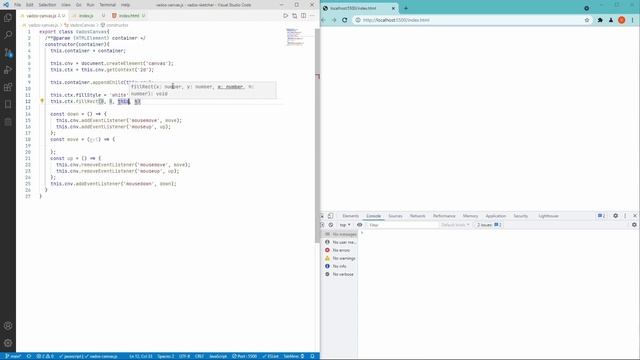Open the Extensions view
The width and height of the screenshot is (640, 360).
tap(8, 87)
